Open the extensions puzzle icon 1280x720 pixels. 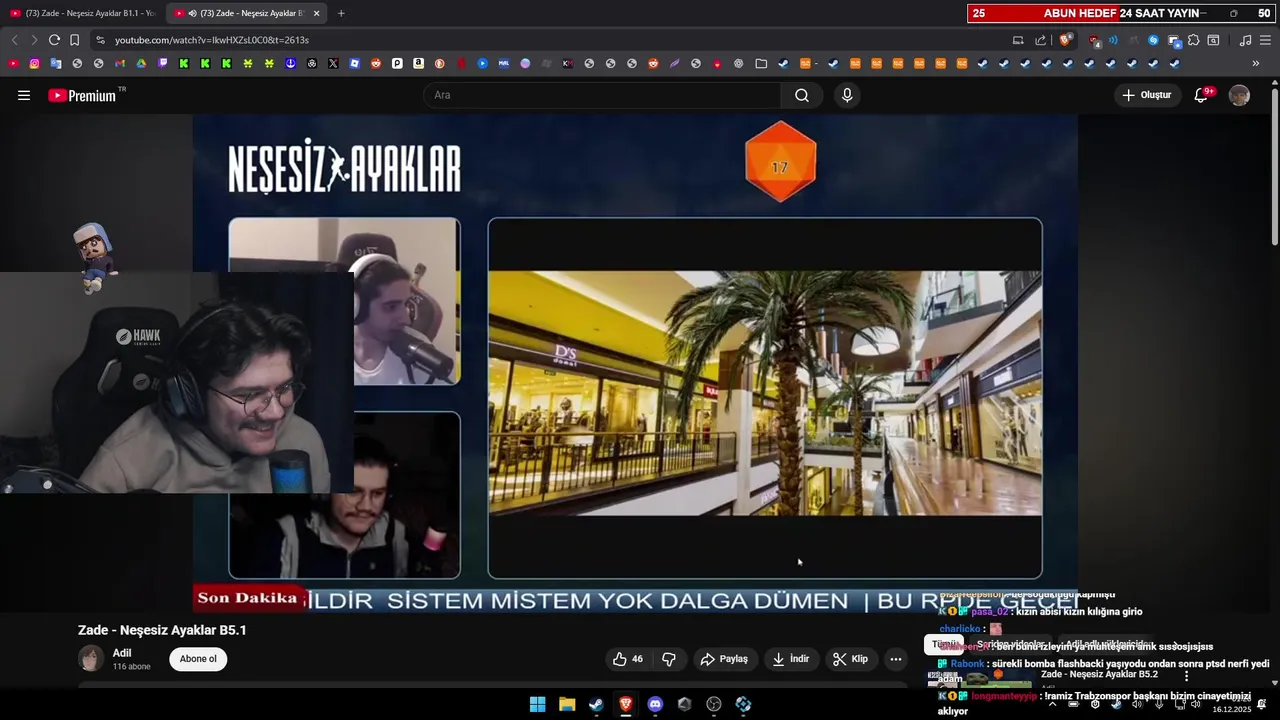point(1193,40)
